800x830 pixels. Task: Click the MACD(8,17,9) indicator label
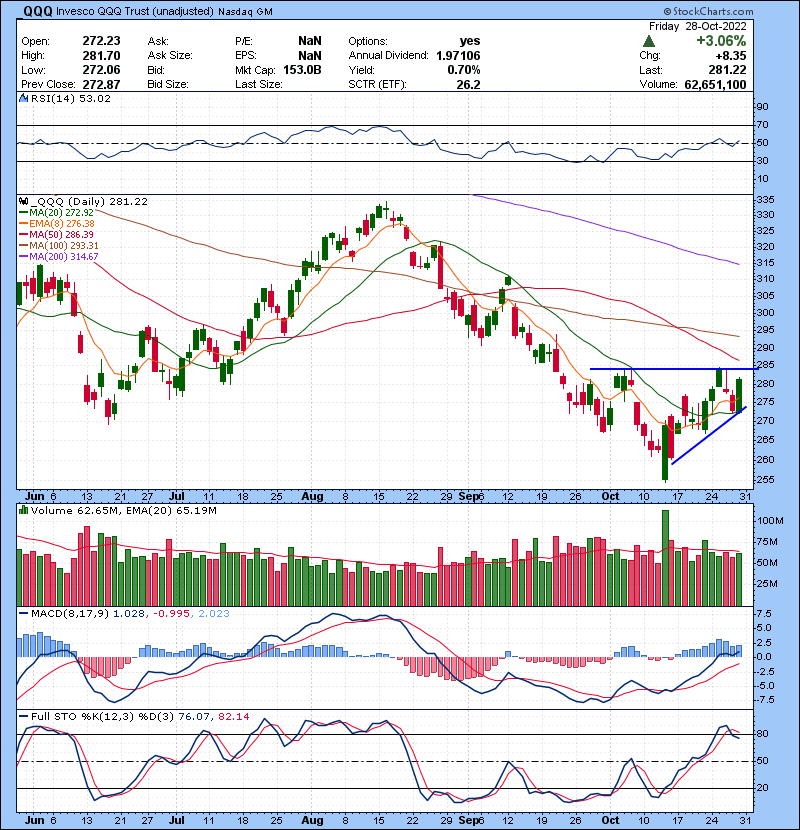pos(70,614)
